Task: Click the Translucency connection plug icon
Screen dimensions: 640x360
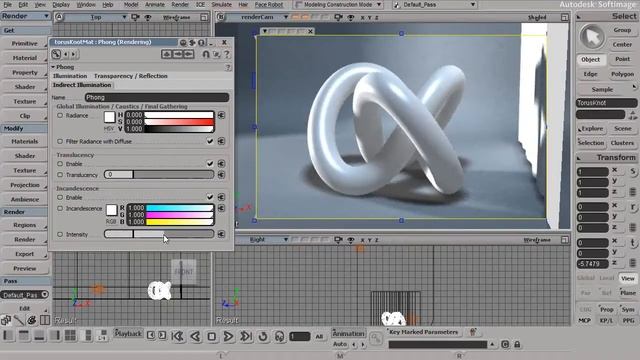Action: click(x=221, y=175)
